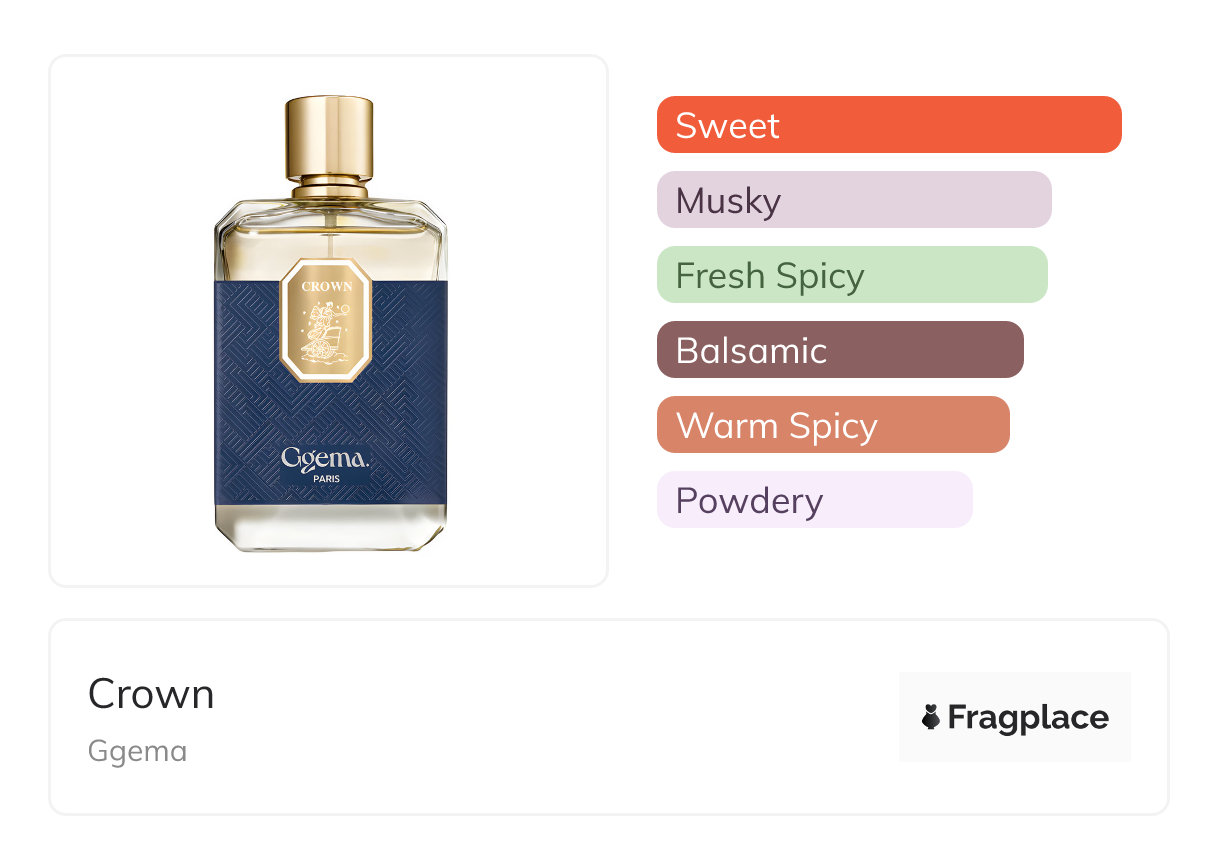This screenshot has width=1218, height=864.
Task: Click the blue patterned bottle label
Action: [x=331, y=393]
